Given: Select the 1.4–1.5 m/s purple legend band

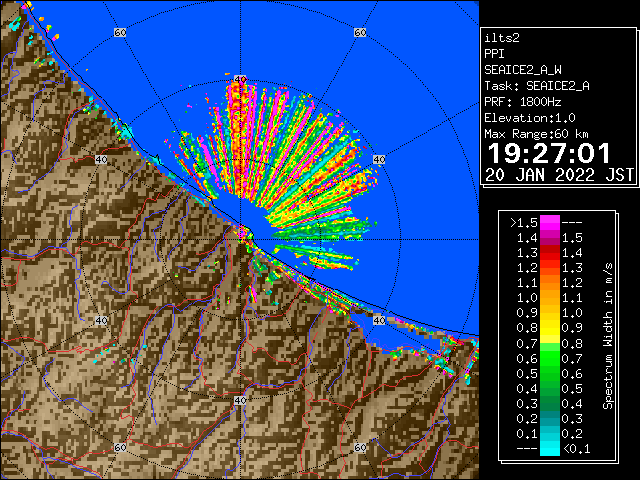Looking at the screenshot, I should (x=550, y=238).
